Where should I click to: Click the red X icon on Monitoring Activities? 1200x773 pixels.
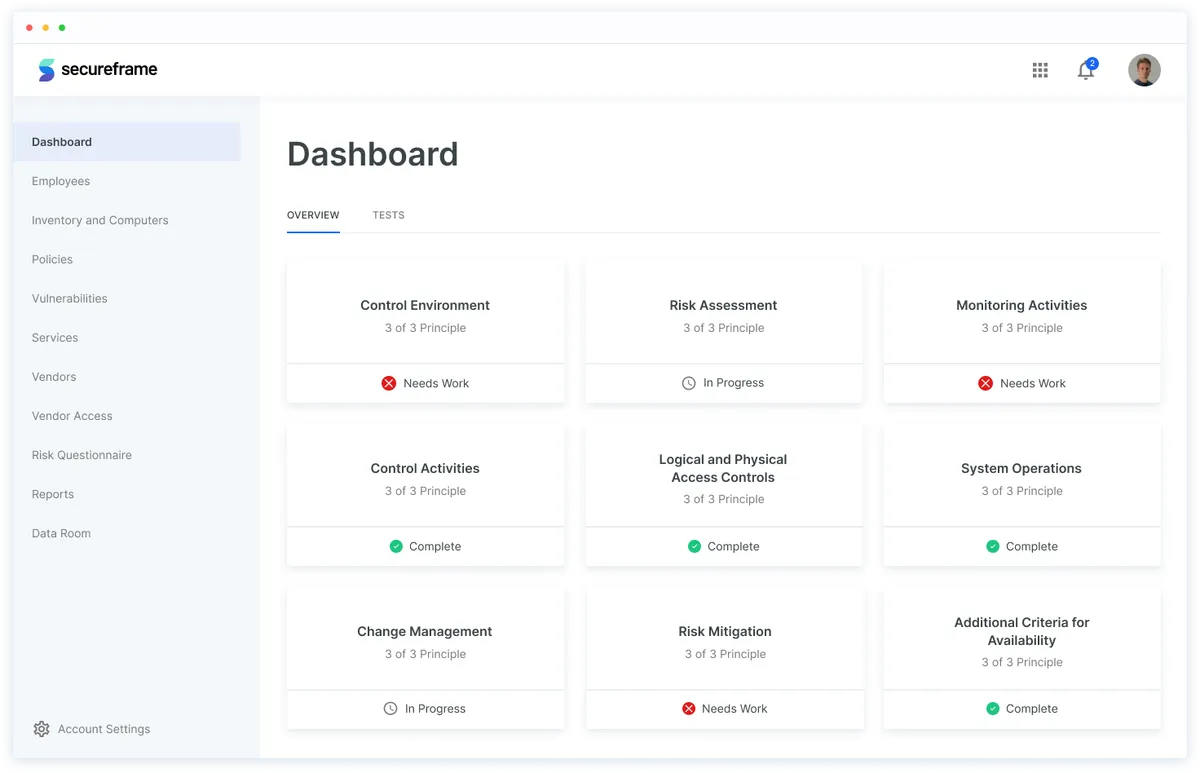985,383
